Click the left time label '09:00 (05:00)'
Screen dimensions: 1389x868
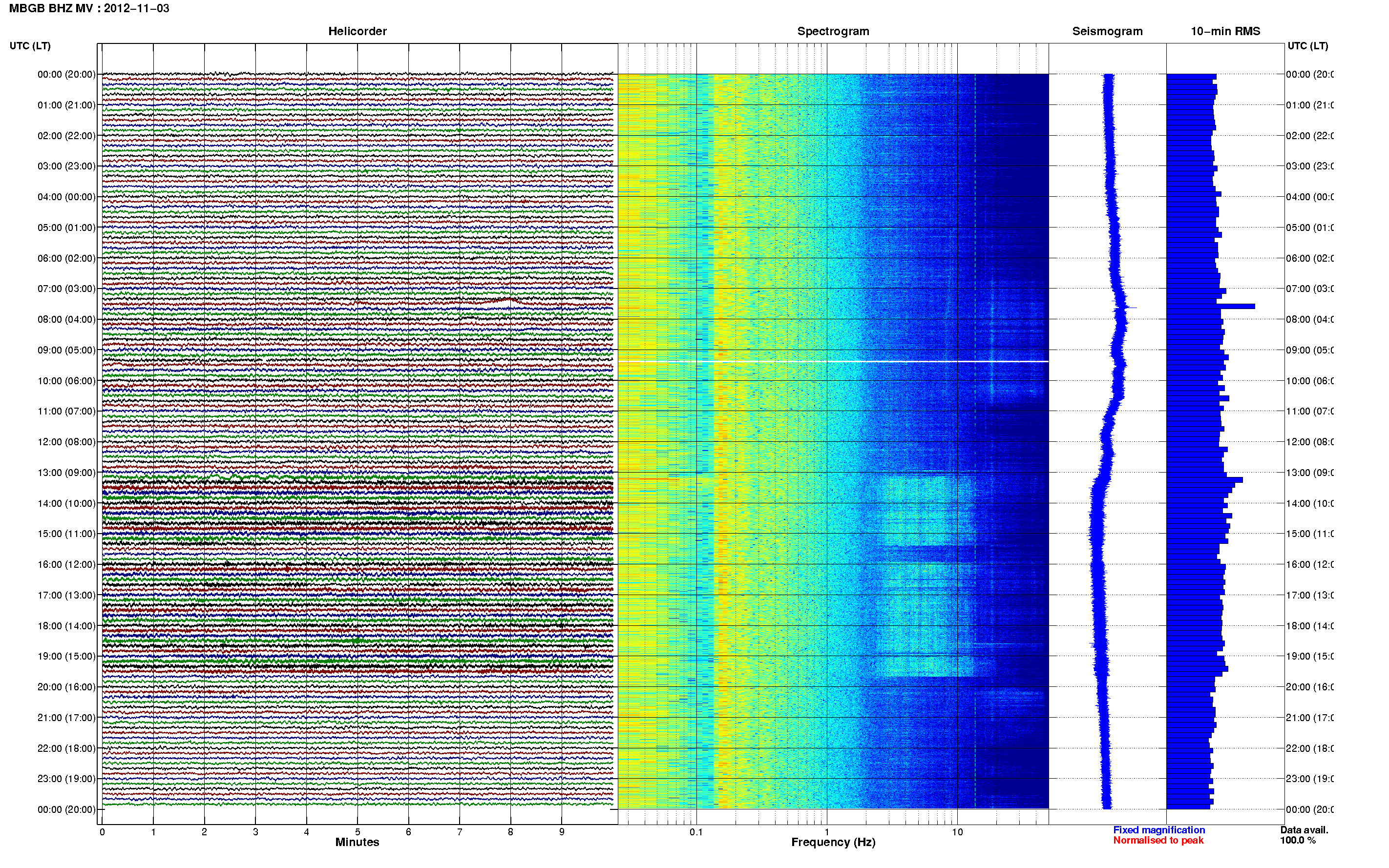66,350
